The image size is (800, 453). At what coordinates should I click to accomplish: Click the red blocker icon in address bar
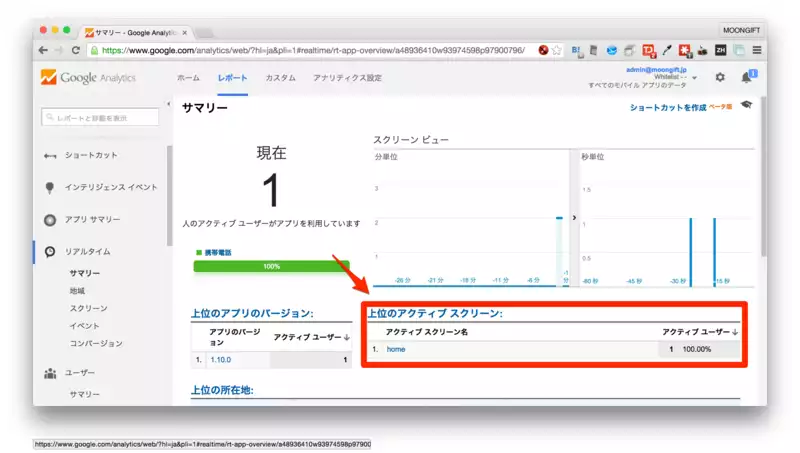(x=543, y=50)
